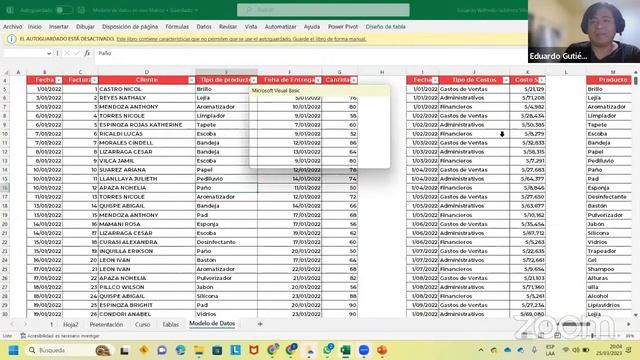Viewport: 640px width, 360px height.
Task: Click the Cancel (X) icon in formula bar
Action: (x=67, y=53)
